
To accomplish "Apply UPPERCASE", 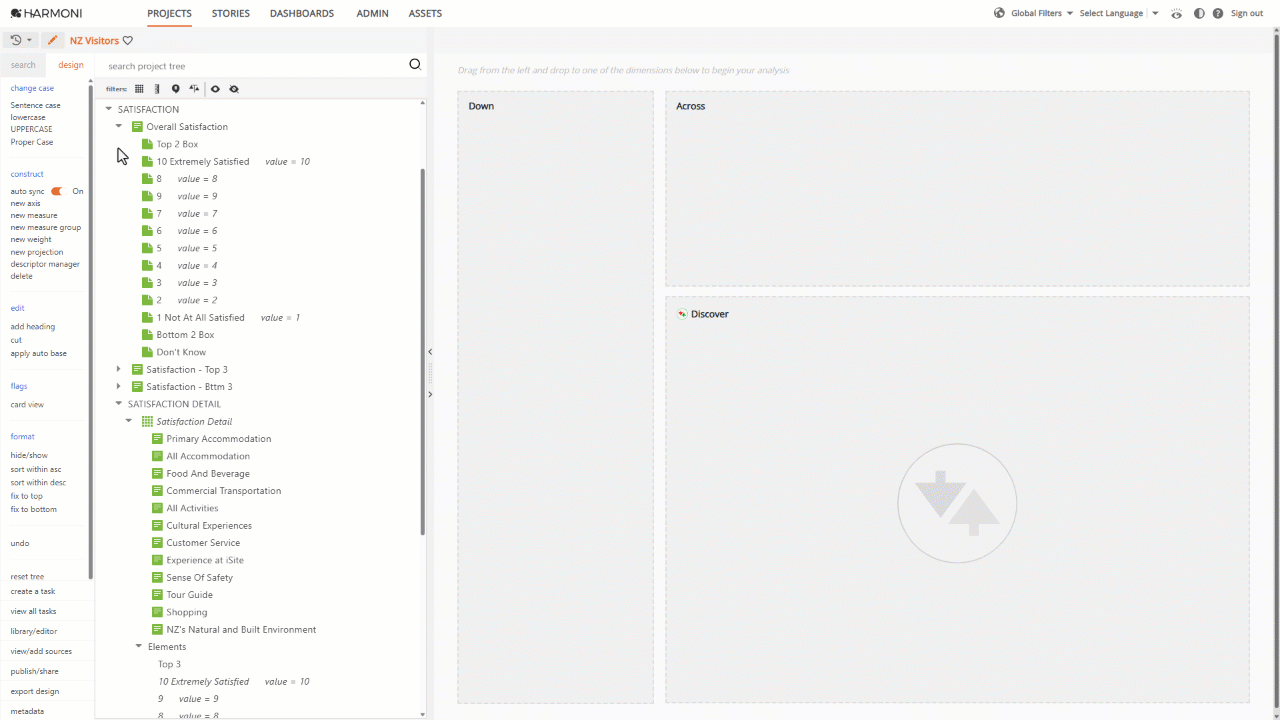I will (31, 129).
